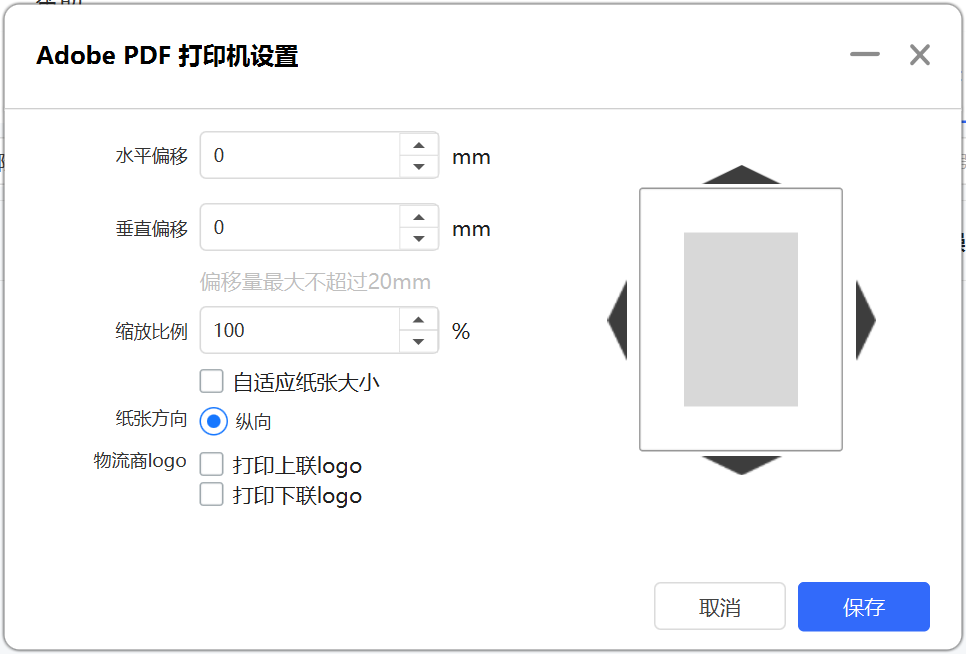Click the 缩放比例 input field

coord(300,330)
